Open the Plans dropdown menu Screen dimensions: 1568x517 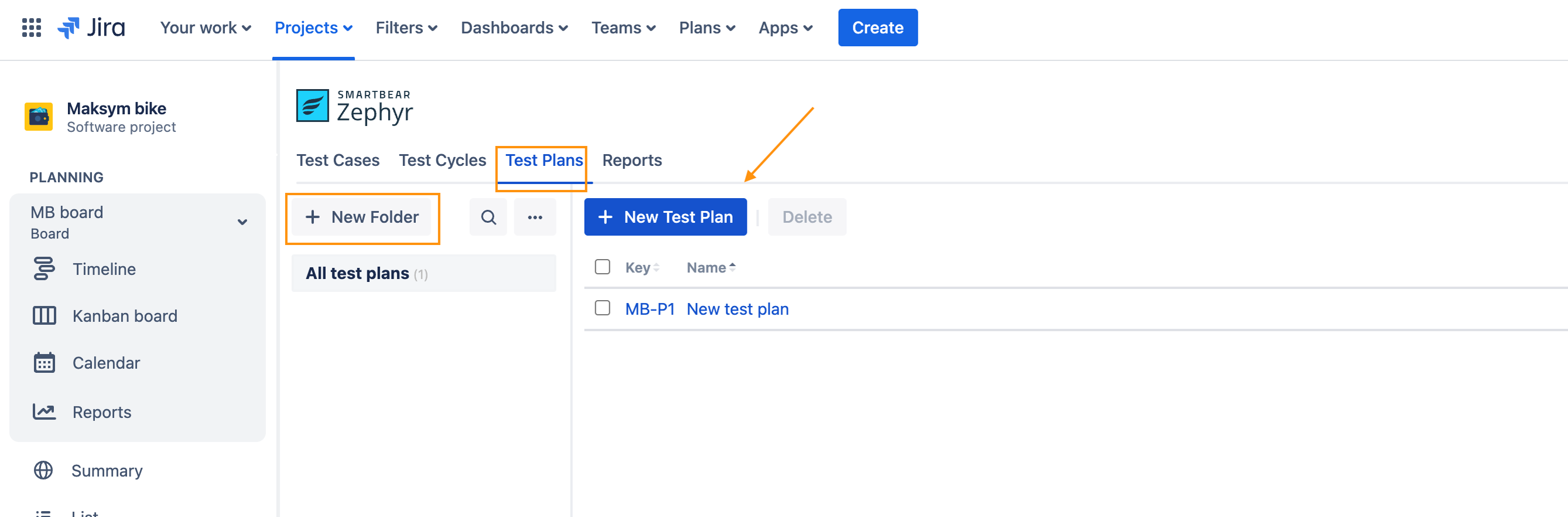(x=708, y=28)
